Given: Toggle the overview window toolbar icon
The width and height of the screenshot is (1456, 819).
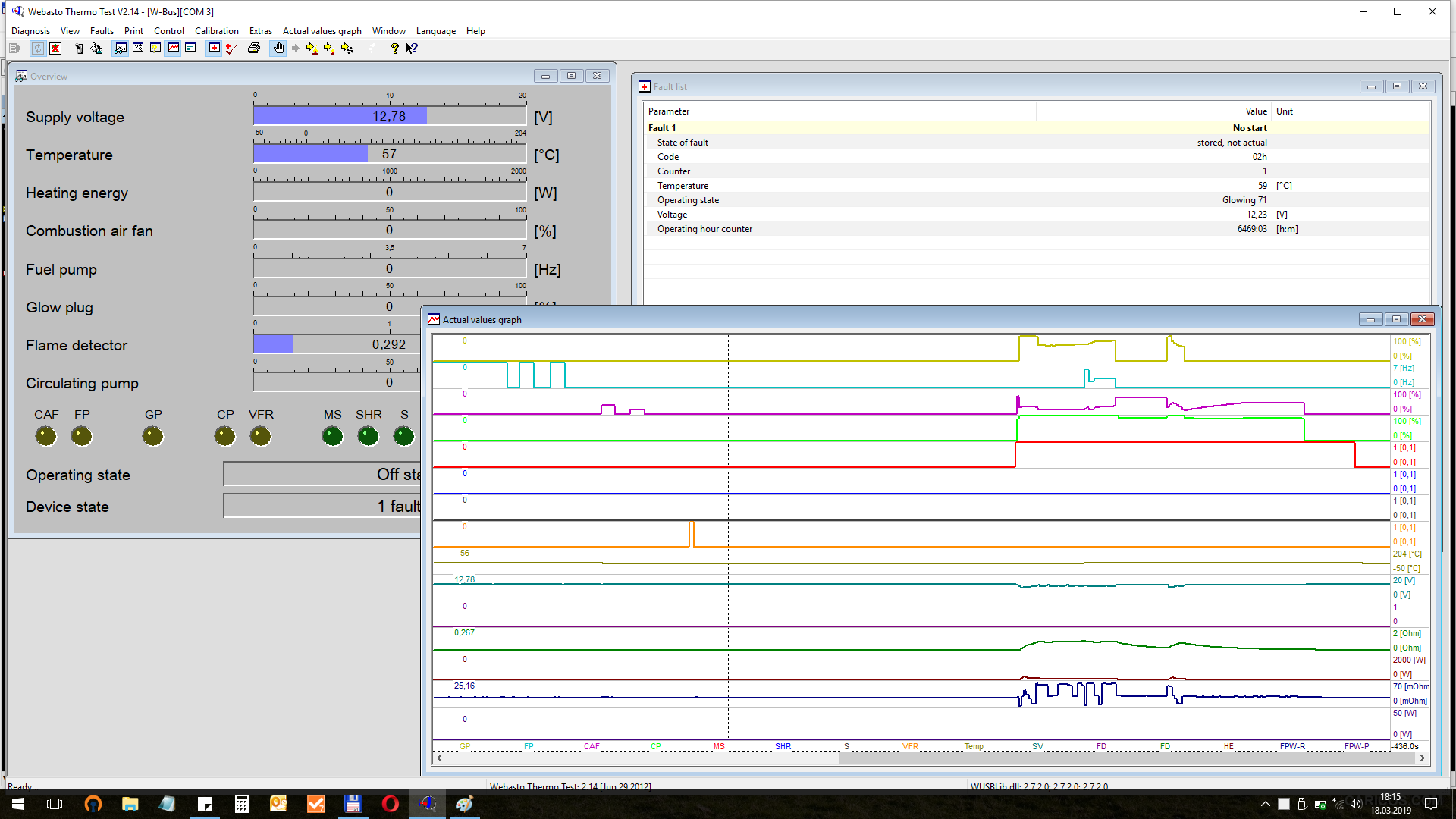Looking at the screenshot, I should (x=121, y=49).
